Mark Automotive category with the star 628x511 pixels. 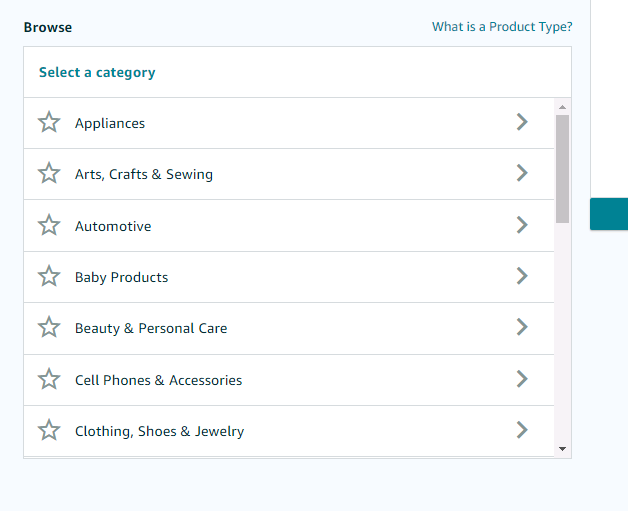[x=49, y=226]
